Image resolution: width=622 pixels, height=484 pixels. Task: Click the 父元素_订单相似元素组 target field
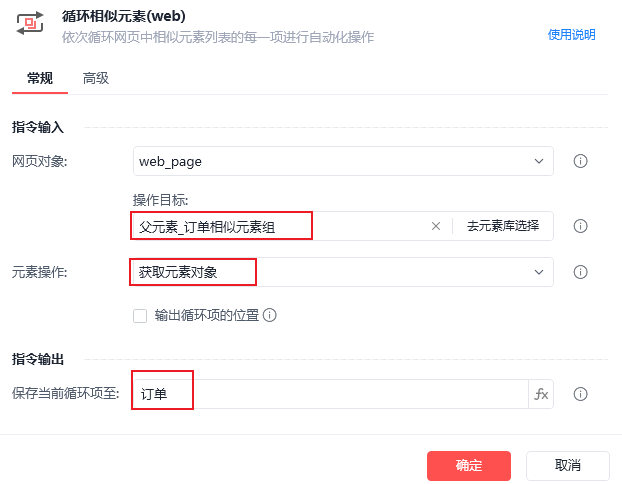tap(280, 226)
